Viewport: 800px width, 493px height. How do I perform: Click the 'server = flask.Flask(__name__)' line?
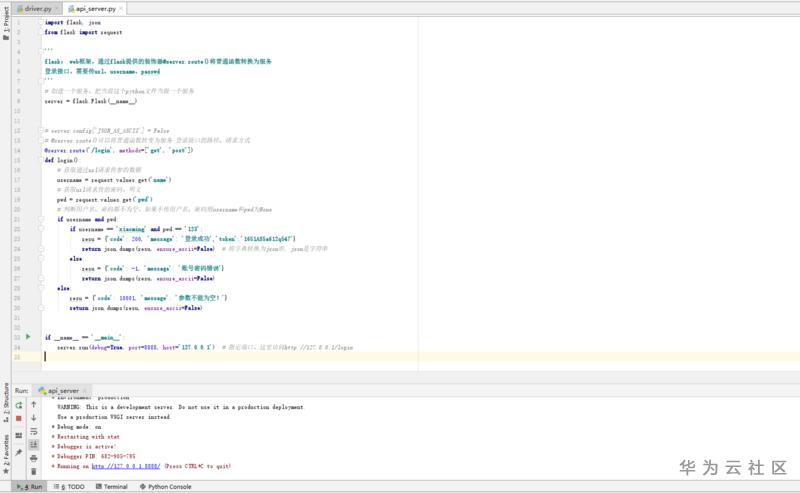click(x=90, y=101)
